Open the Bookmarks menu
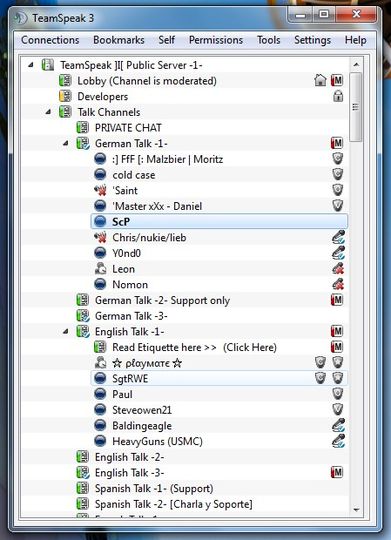The image size is (391, 540). 119,40
